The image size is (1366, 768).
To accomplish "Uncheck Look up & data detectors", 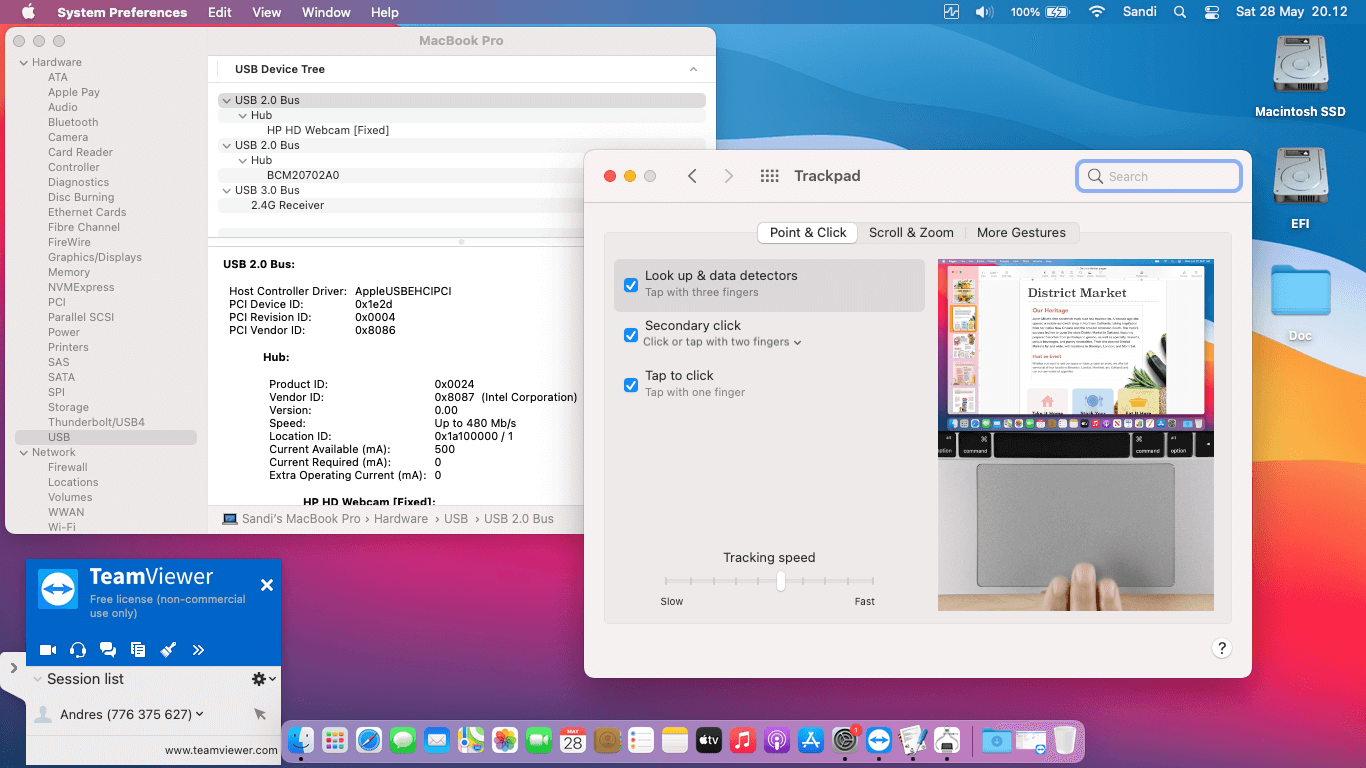I will point(631,285).
